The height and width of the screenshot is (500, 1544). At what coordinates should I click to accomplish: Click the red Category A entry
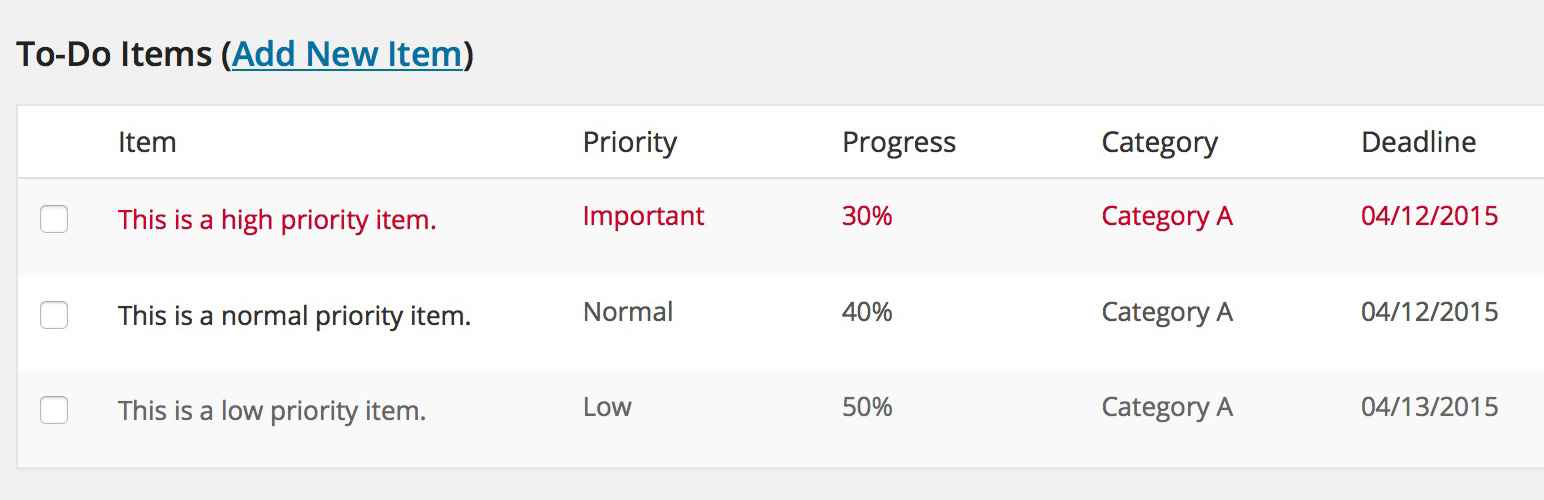coord(1167,216)
